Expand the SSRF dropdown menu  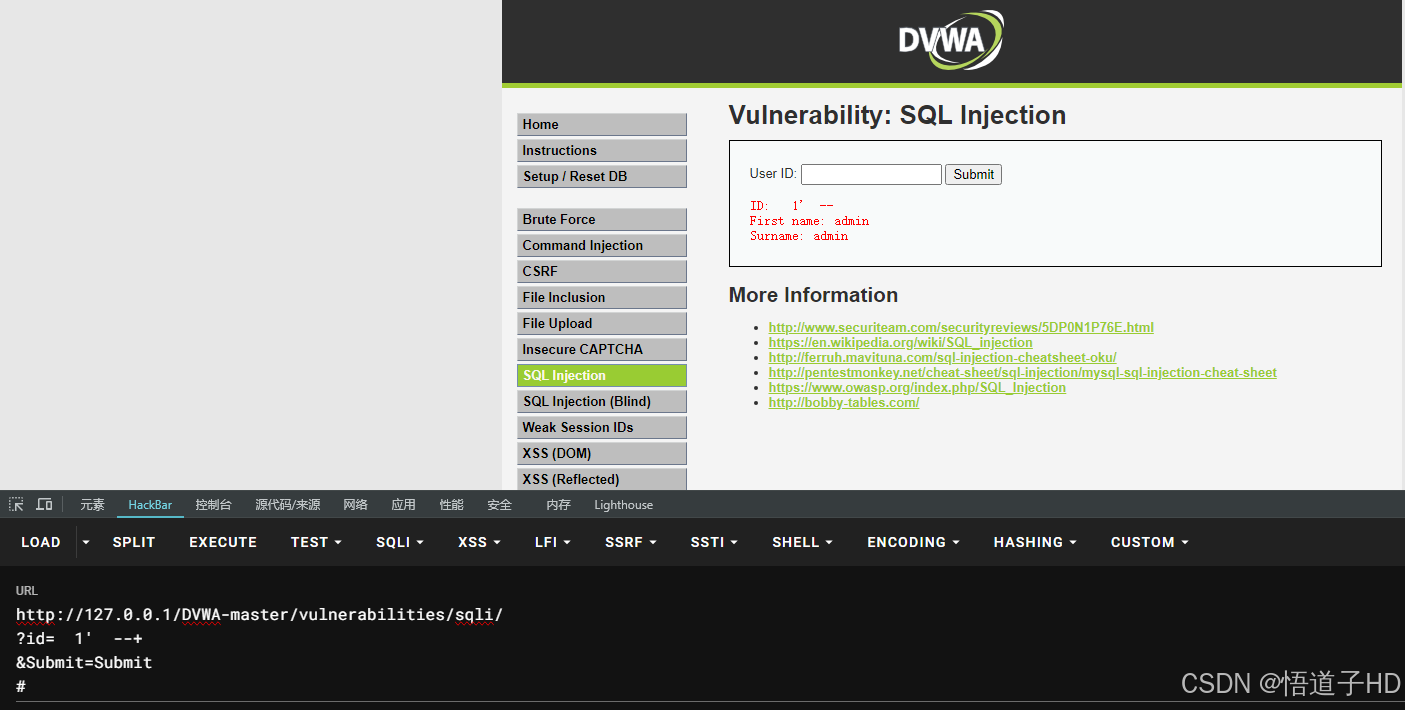pos(631,542)
